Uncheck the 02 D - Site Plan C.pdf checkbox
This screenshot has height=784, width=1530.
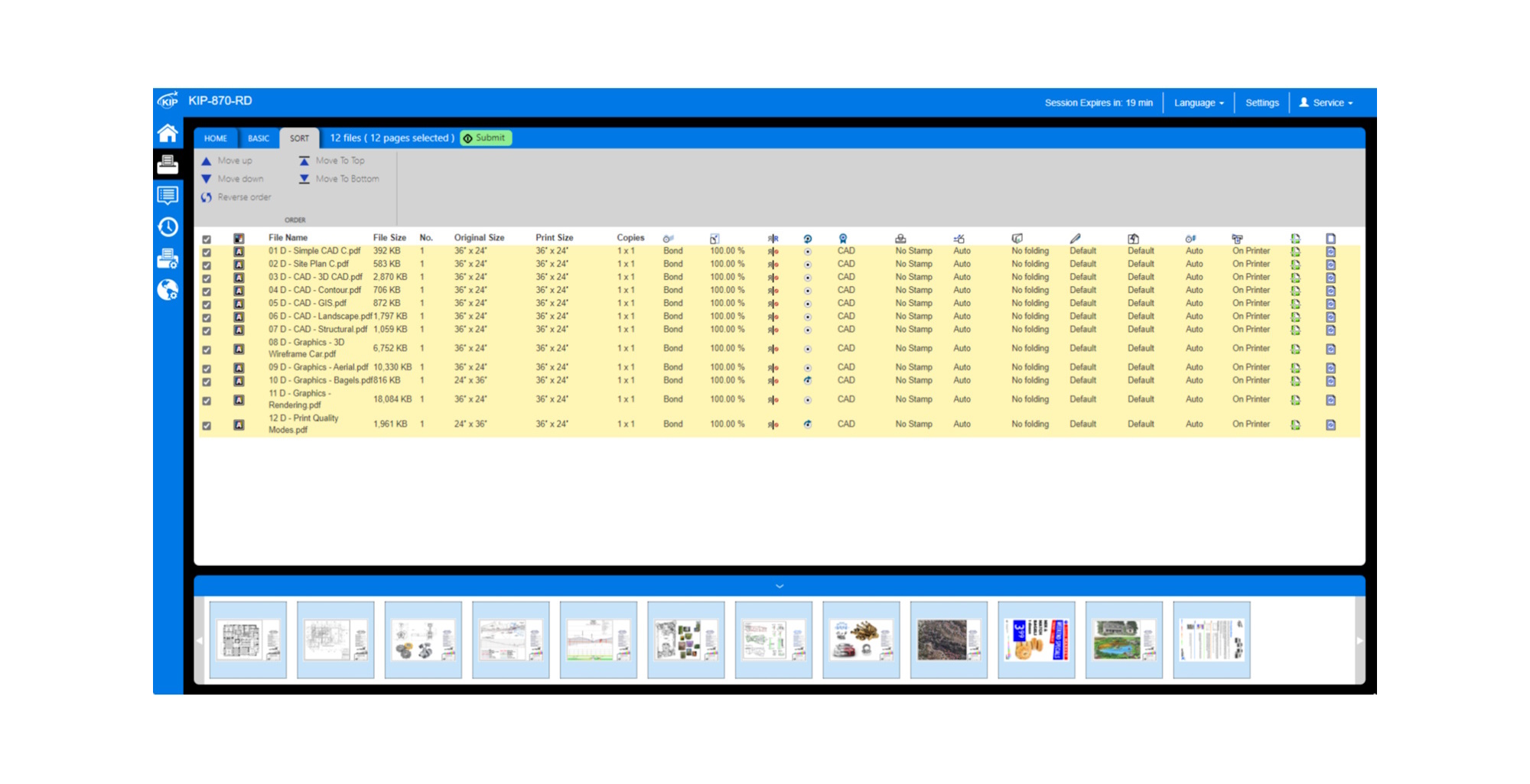pos(207,265)
